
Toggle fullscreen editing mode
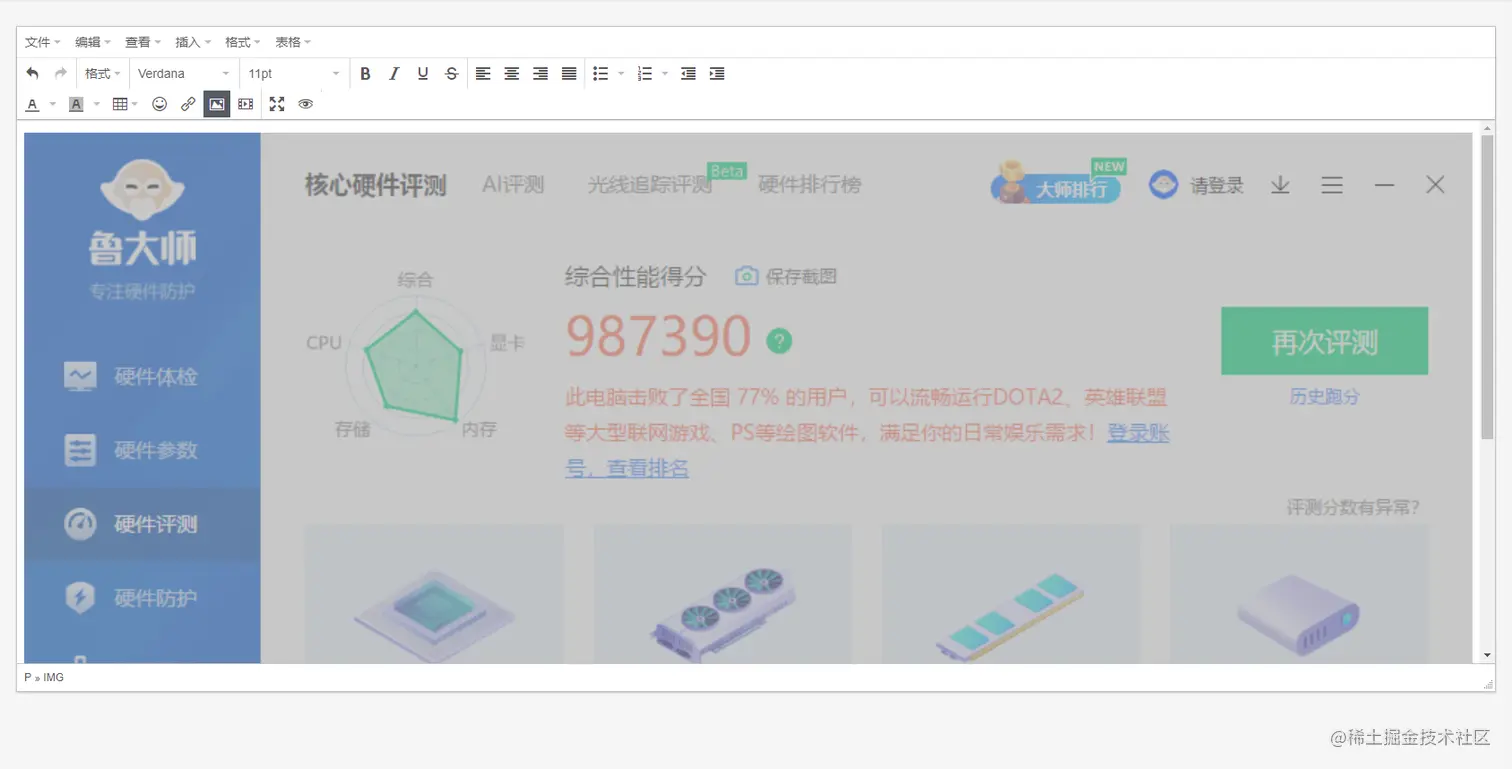(x=277, y=104)
